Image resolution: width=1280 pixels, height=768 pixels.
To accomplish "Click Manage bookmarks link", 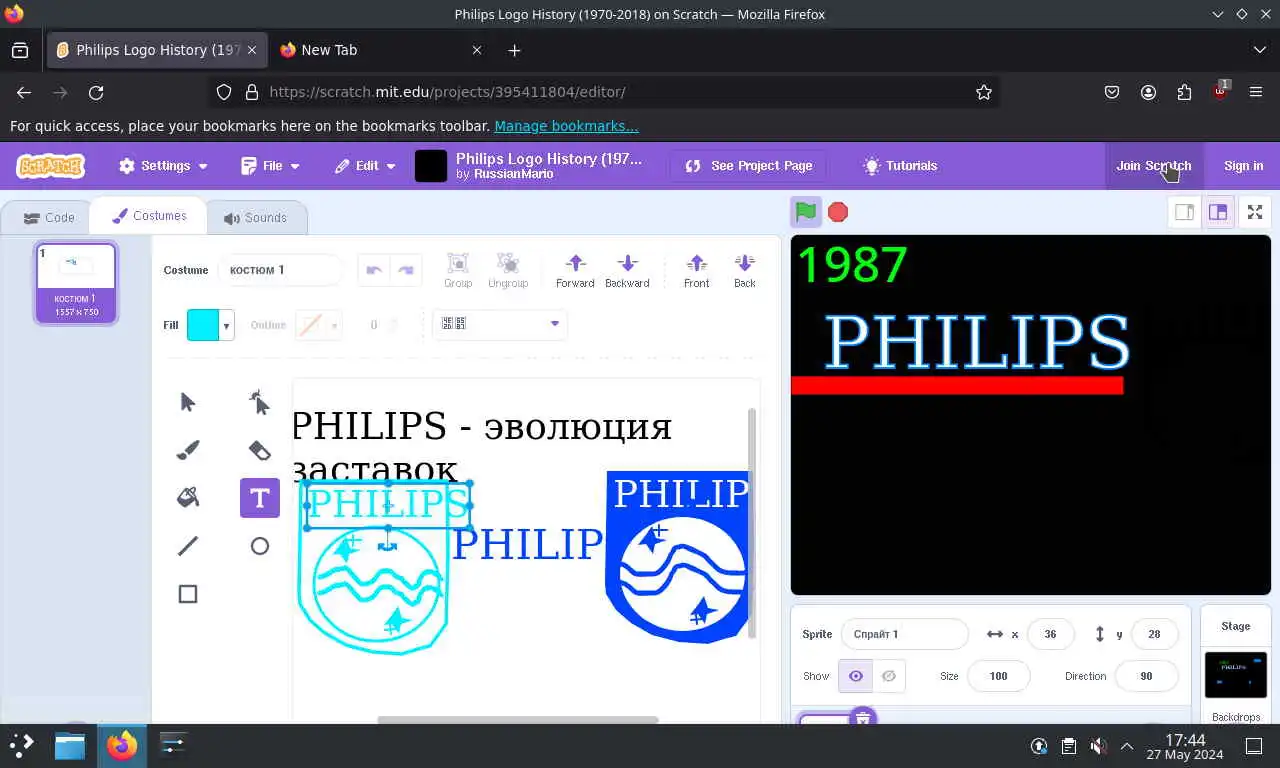I will [x=566, y=126].
